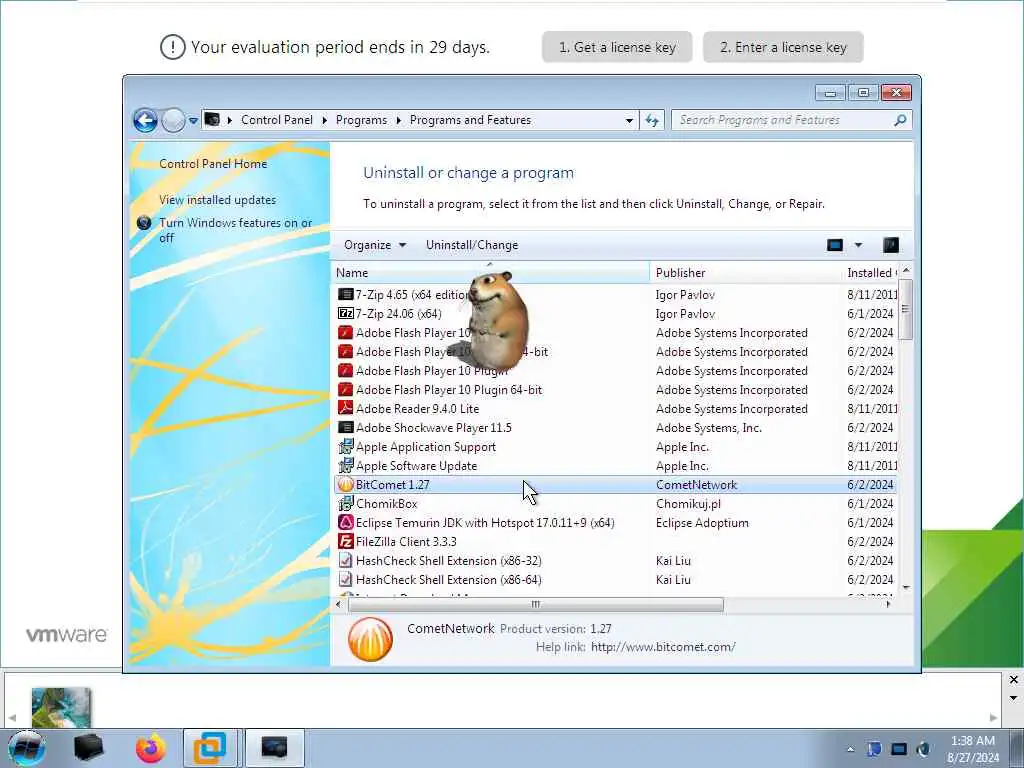1024x768 pixels.
Task: Click the HashCheck Shell Extension (x86-32) icon
Action: coord(345,560)
